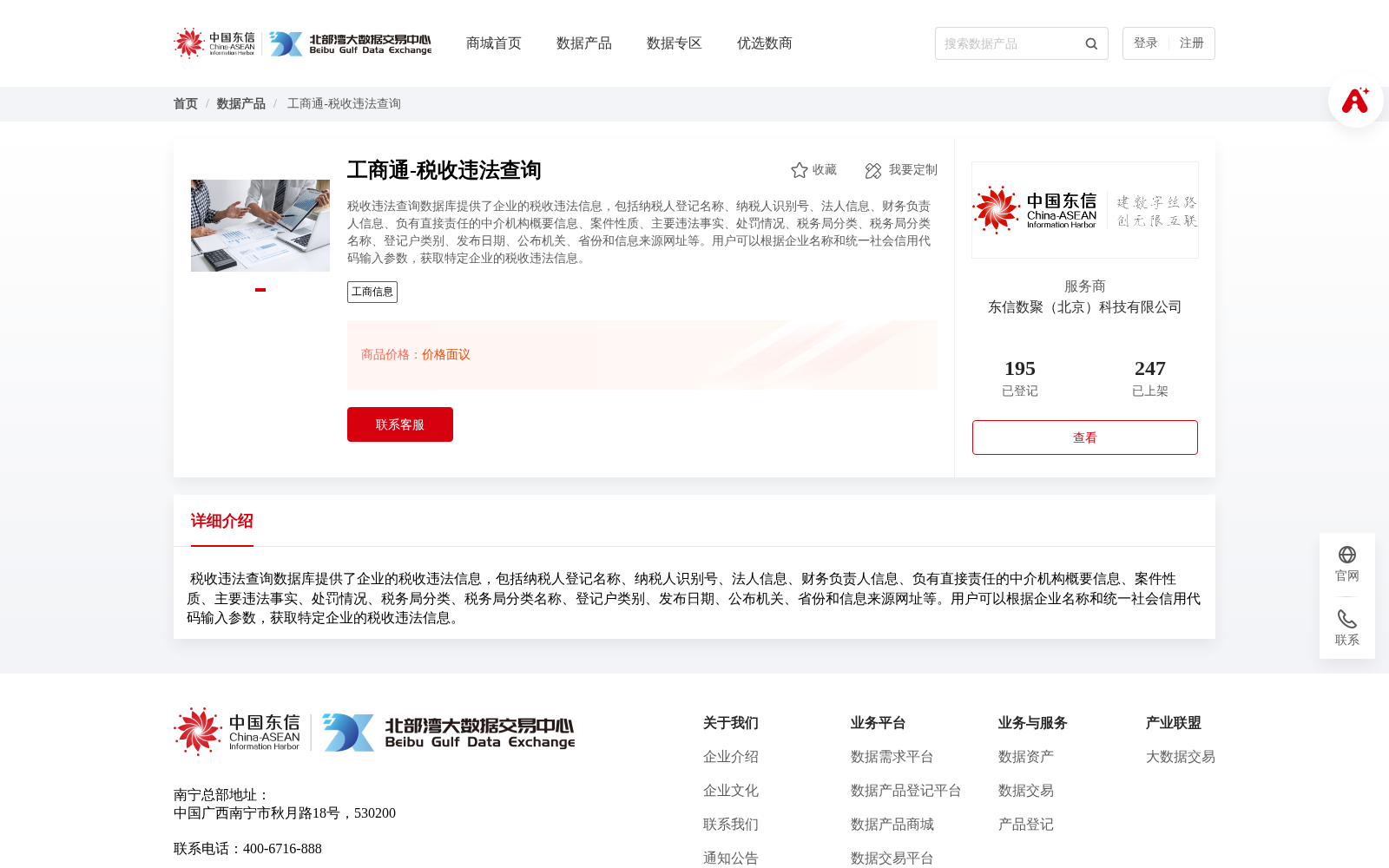This screenshot has height=868, width=1389.
Task: Go to 首页 breadcrumb
Action: pyautogui.click(x=186, y=104)
